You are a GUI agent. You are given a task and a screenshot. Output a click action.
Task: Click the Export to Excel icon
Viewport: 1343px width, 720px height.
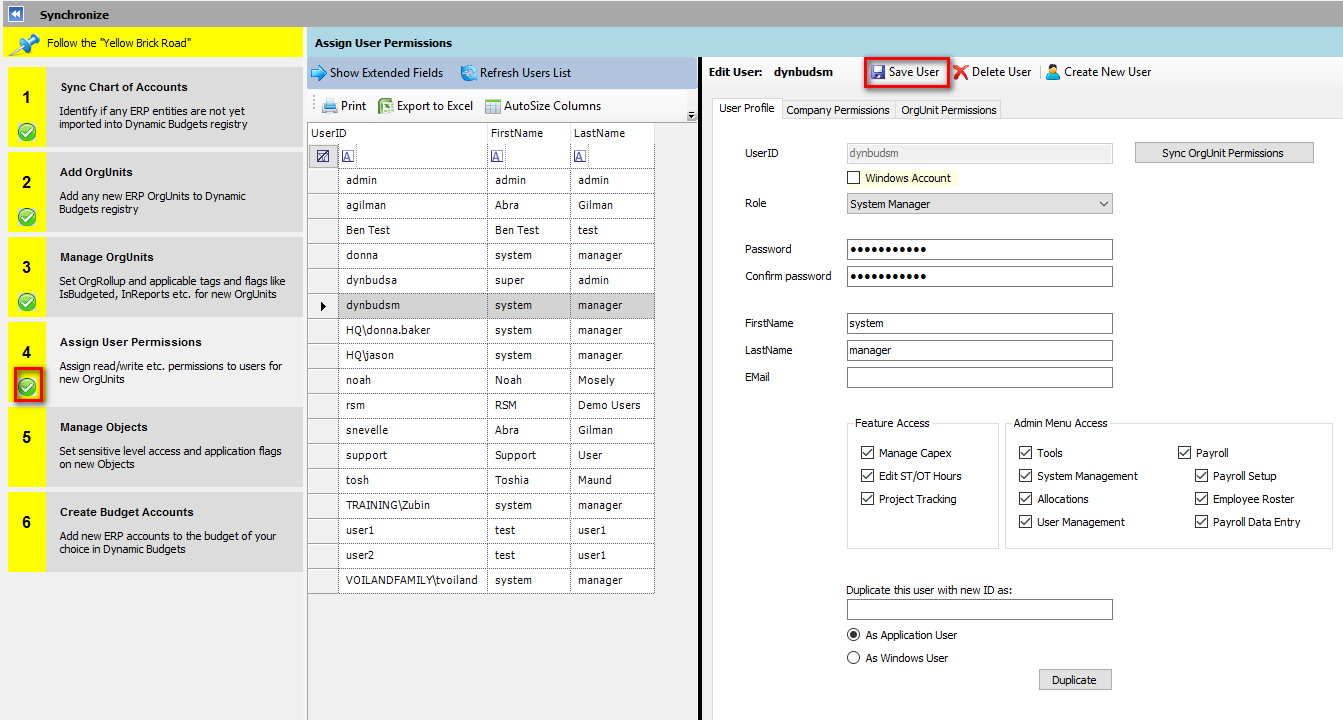[x=385, y=106]
